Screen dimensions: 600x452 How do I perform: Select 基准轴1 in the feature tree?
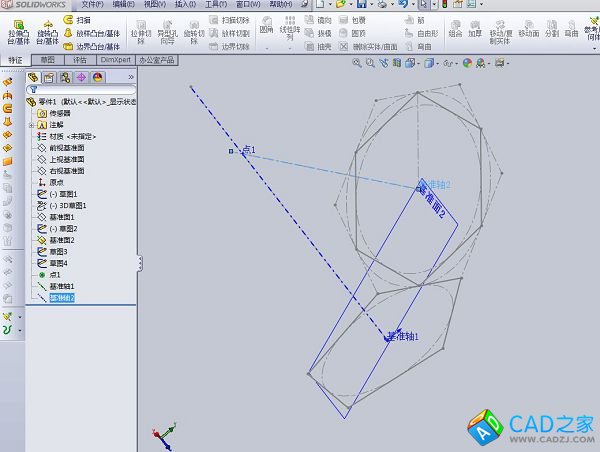[62, 286]
